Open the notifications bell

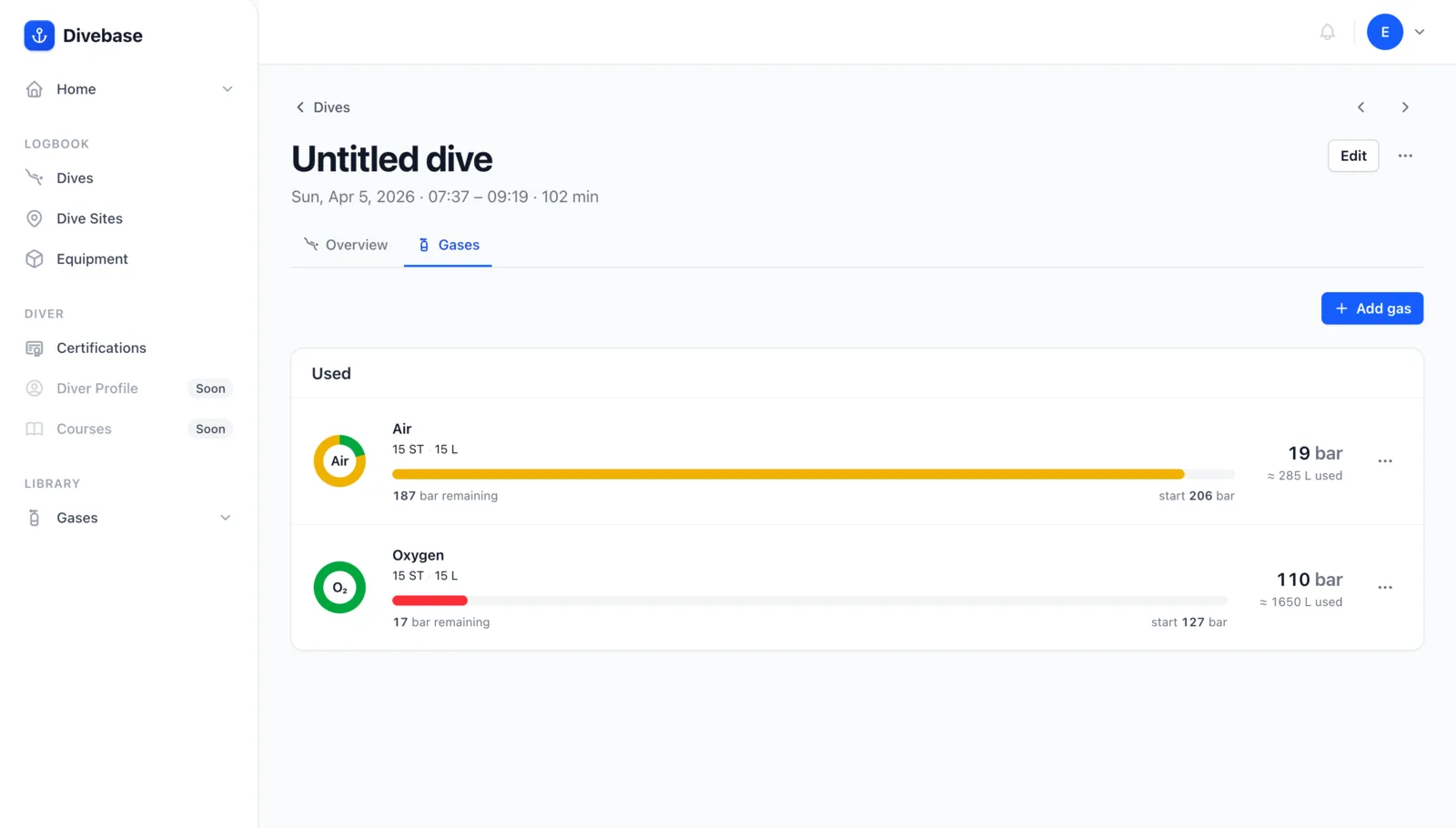pos(1328,32)
